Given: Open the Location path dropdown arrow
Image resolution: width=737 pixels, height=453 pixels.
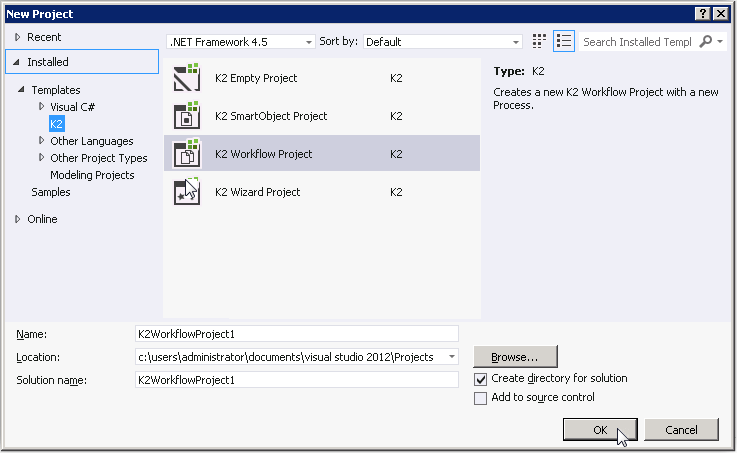Looking at the screenshot, I should [452, 357].
